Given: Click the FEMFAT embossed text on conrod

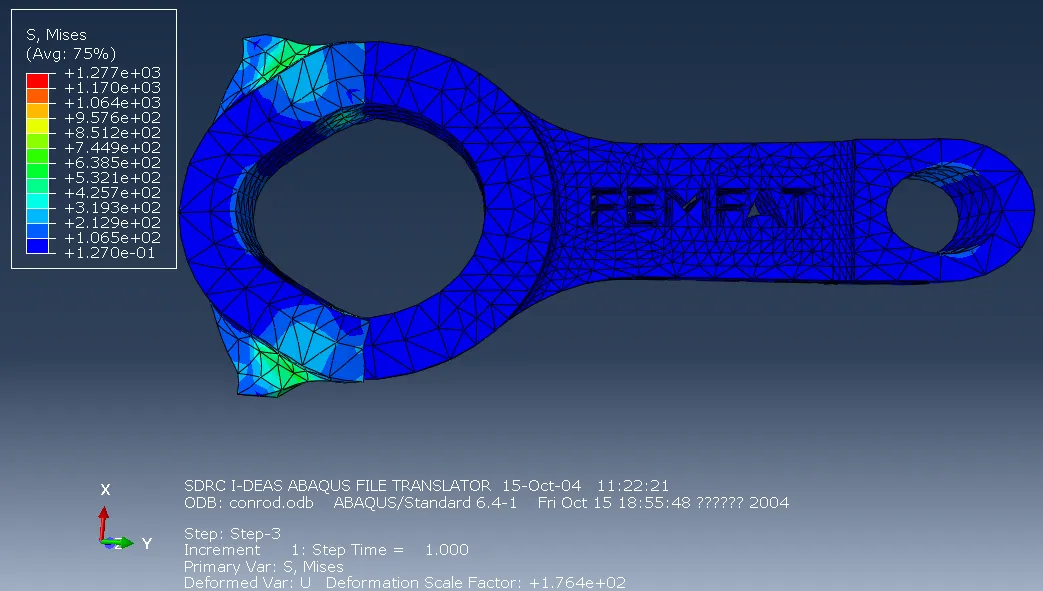Looking at the screenshot, I should tap(700, 207).
